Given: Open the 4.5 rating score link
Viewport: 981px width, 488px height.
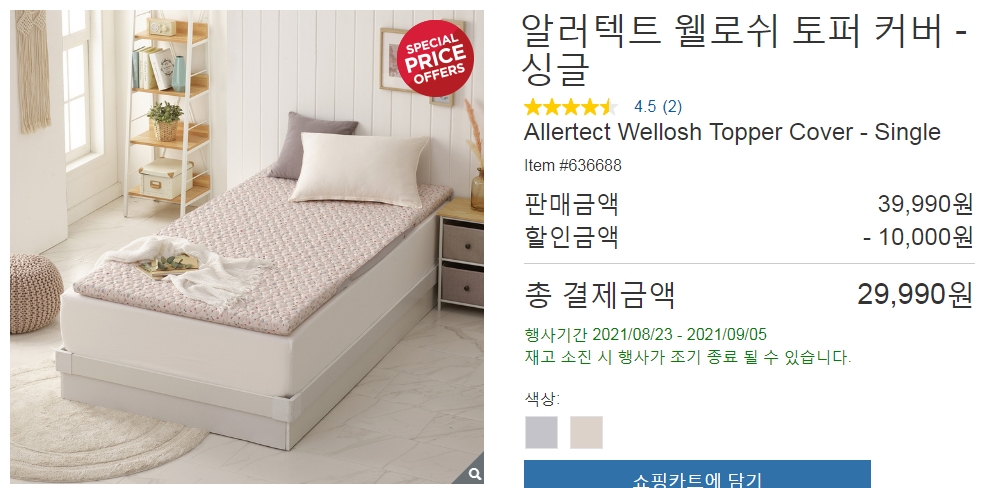Looking at the screenshot, I should click(x=645, y=107).
